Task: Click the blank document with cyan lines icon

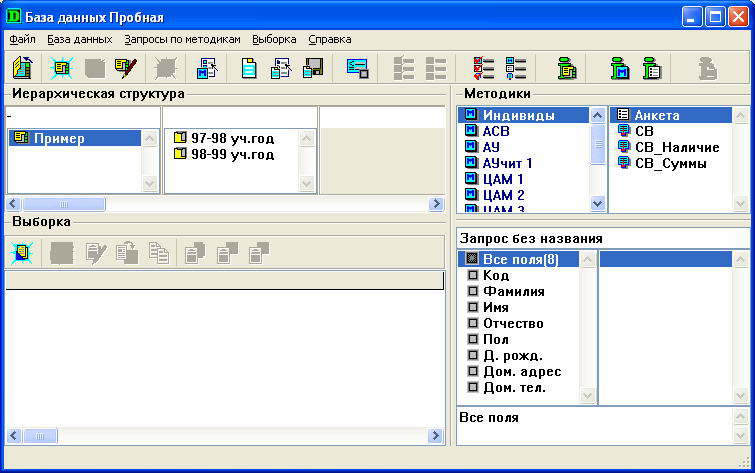Action: coord(248,68)
